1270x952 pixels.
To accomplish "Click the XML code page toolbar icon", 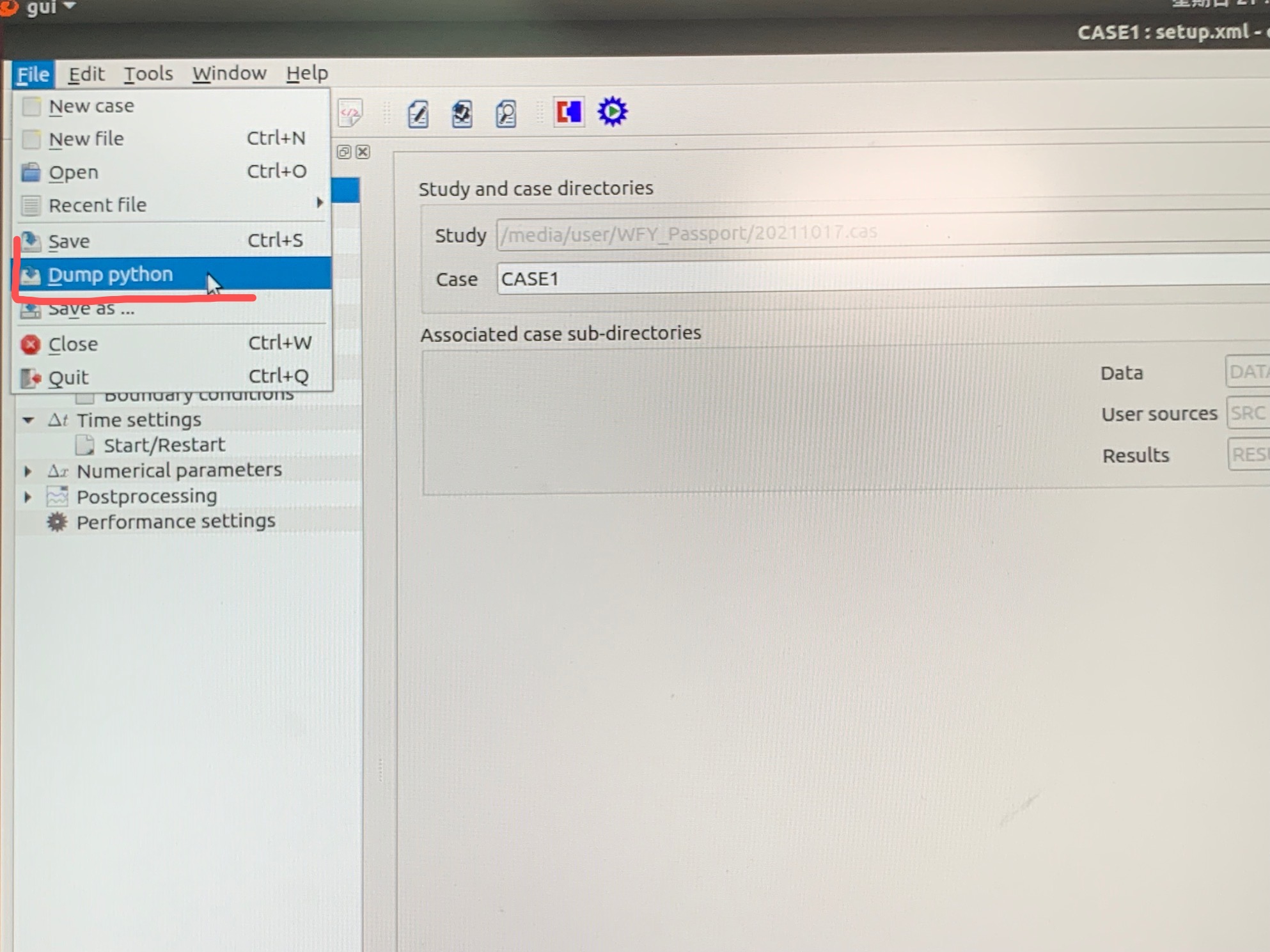I will pyautogui.click(x=350, y=114).
